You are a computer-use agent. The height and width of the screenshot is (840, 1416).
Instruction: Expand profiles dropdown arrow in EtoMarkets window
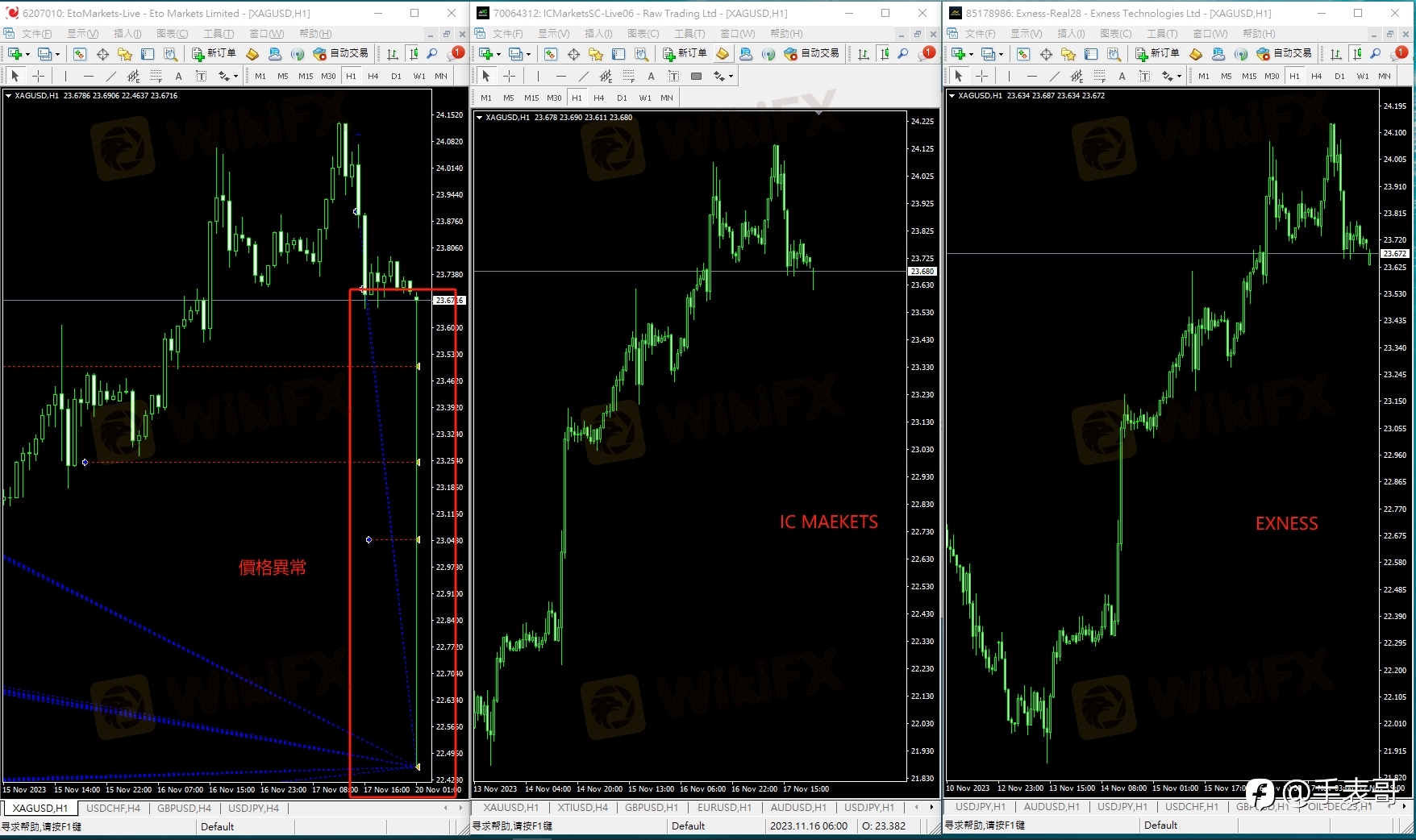(x=57, y=54)
